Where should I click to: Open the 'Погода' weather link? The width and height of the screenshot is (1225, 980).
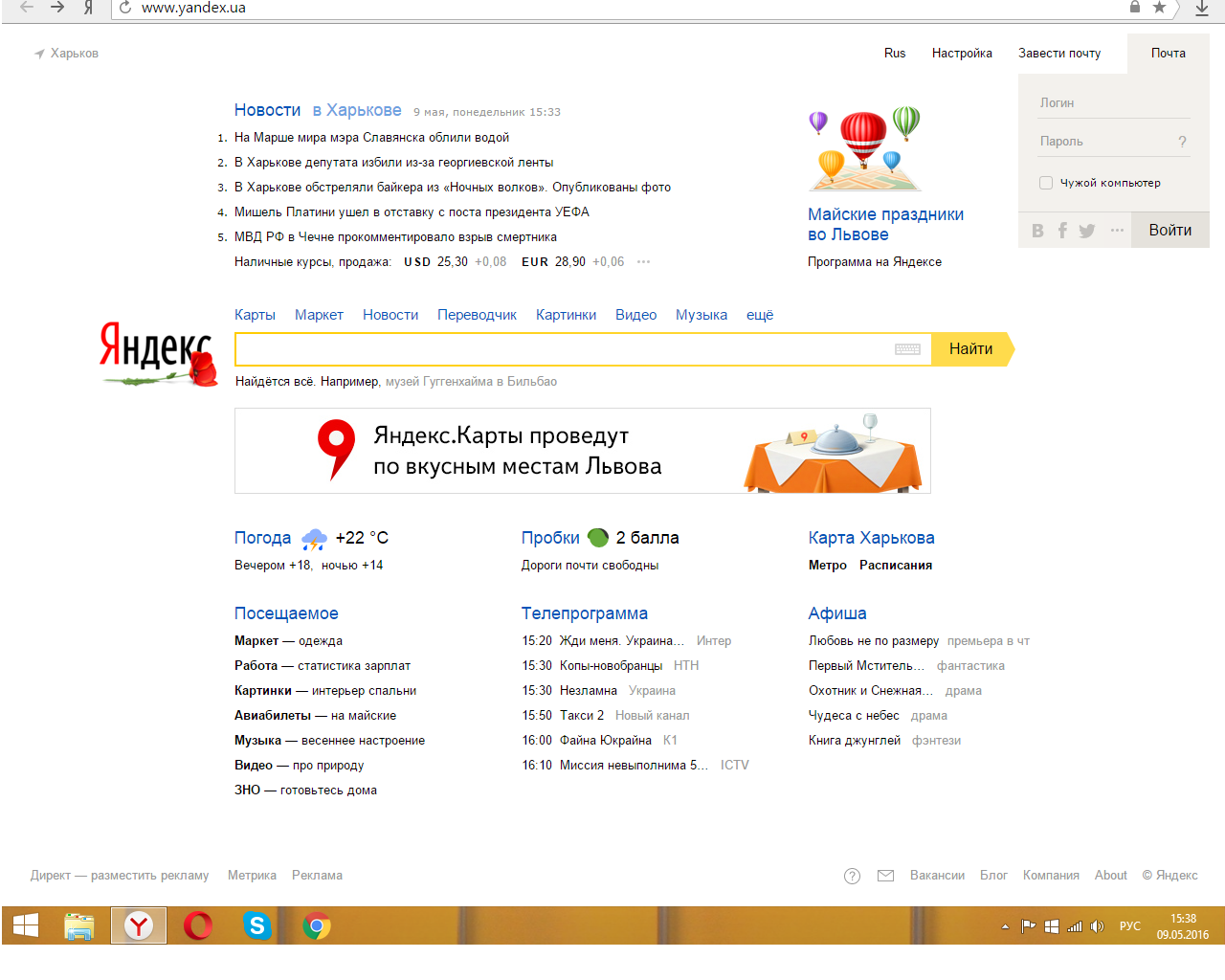pos(262,538)
